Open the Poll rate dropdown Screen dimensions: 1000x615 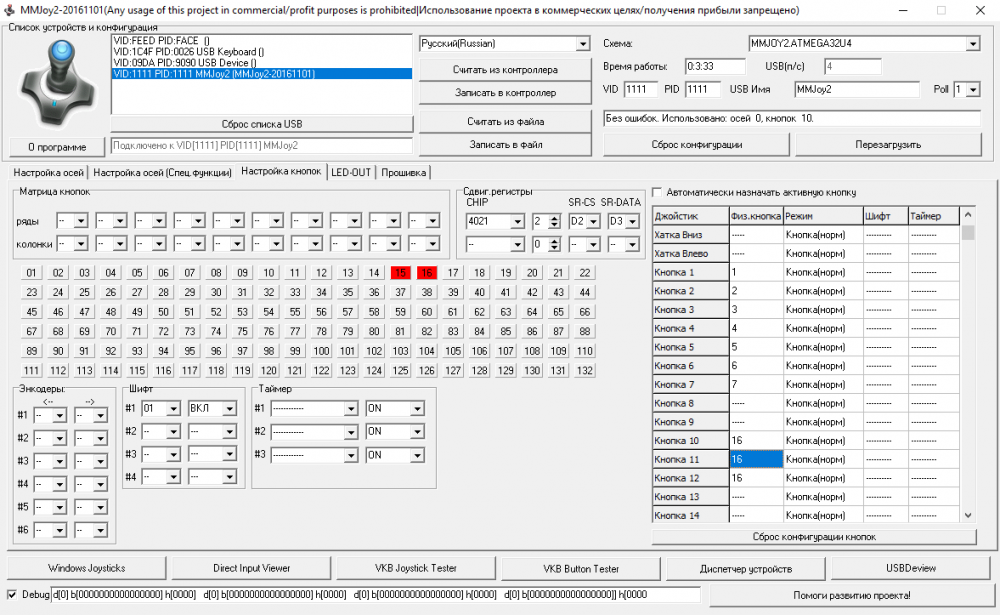coord(973,90)
